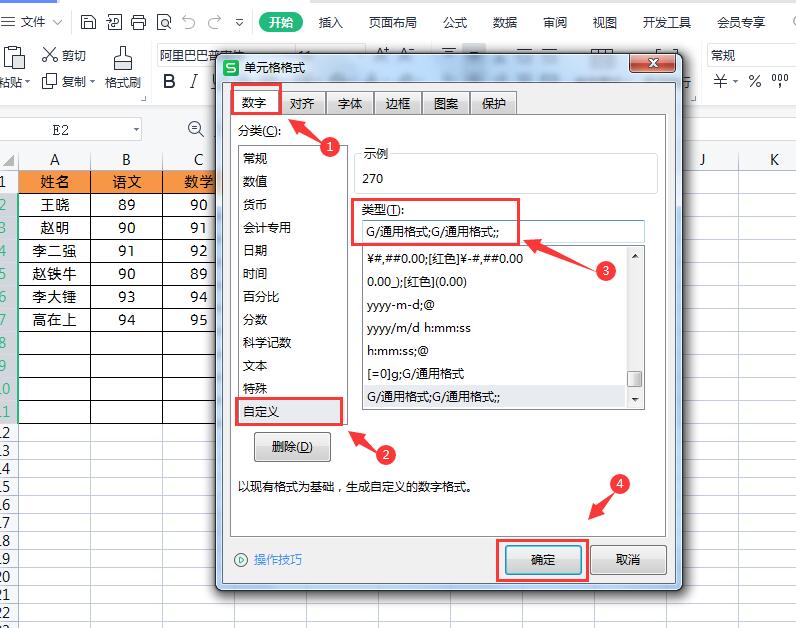Click the currency ￥ format icon
The image size is (796, 628).
[720, 81]
